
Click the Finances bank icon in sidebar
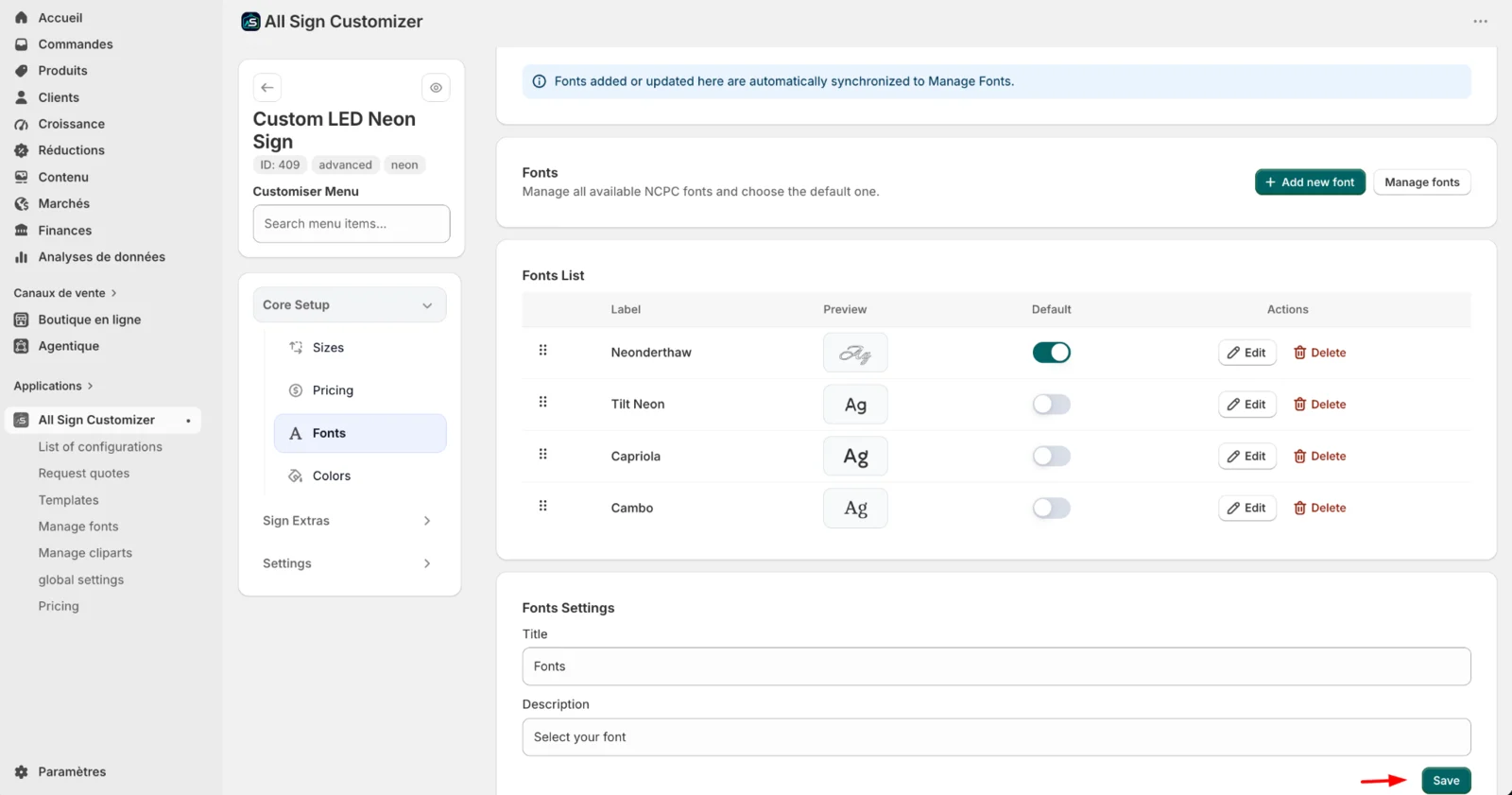click(21, 231)
